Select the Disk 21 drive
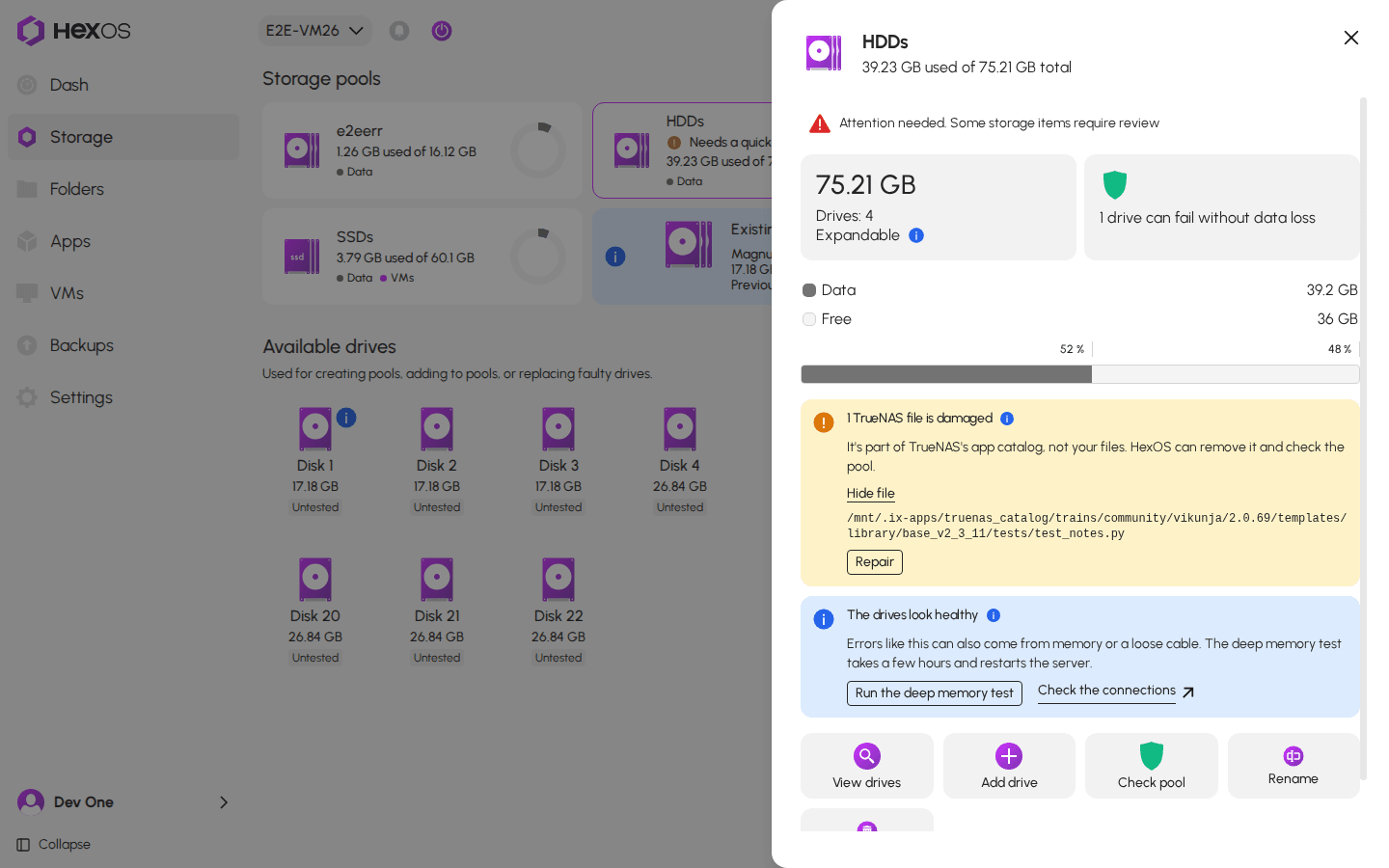Viewport: 1389px width, 868px height. [x=437, y=611]
